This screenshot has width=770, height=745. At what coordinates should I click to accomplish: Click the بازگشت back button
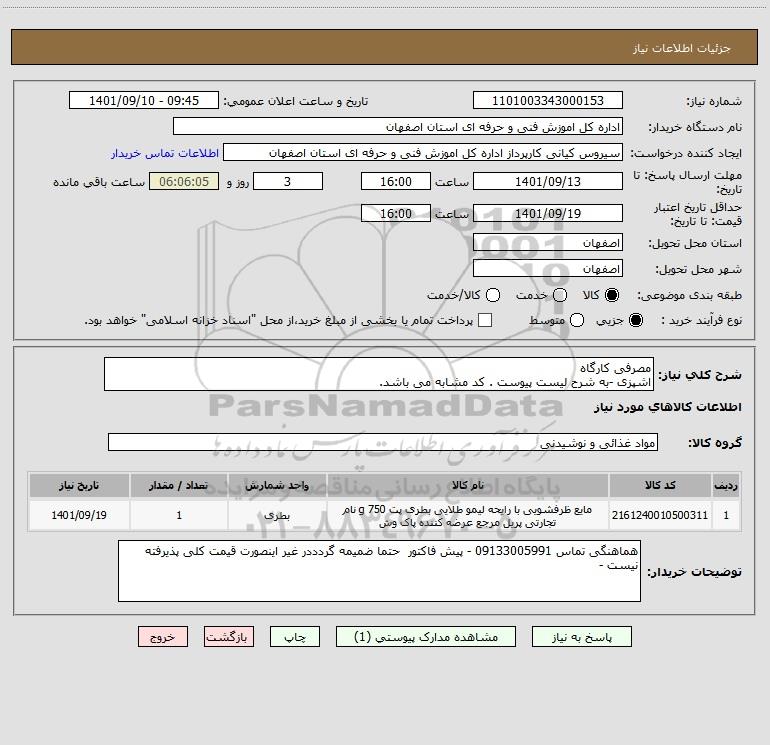click(229, 636)
